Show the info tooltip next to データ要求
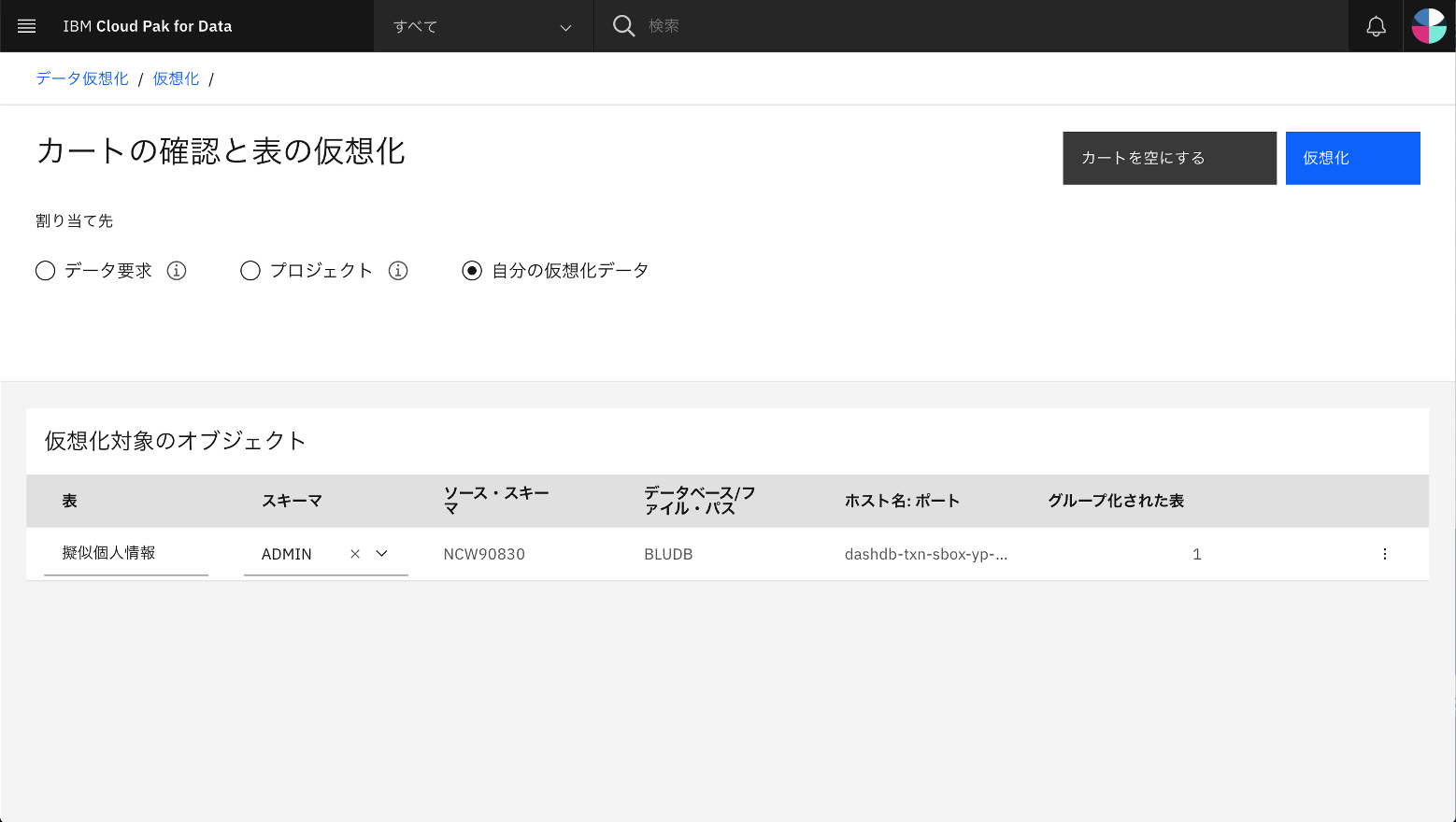Screen dimensions: 1456x822 [176, 270]
